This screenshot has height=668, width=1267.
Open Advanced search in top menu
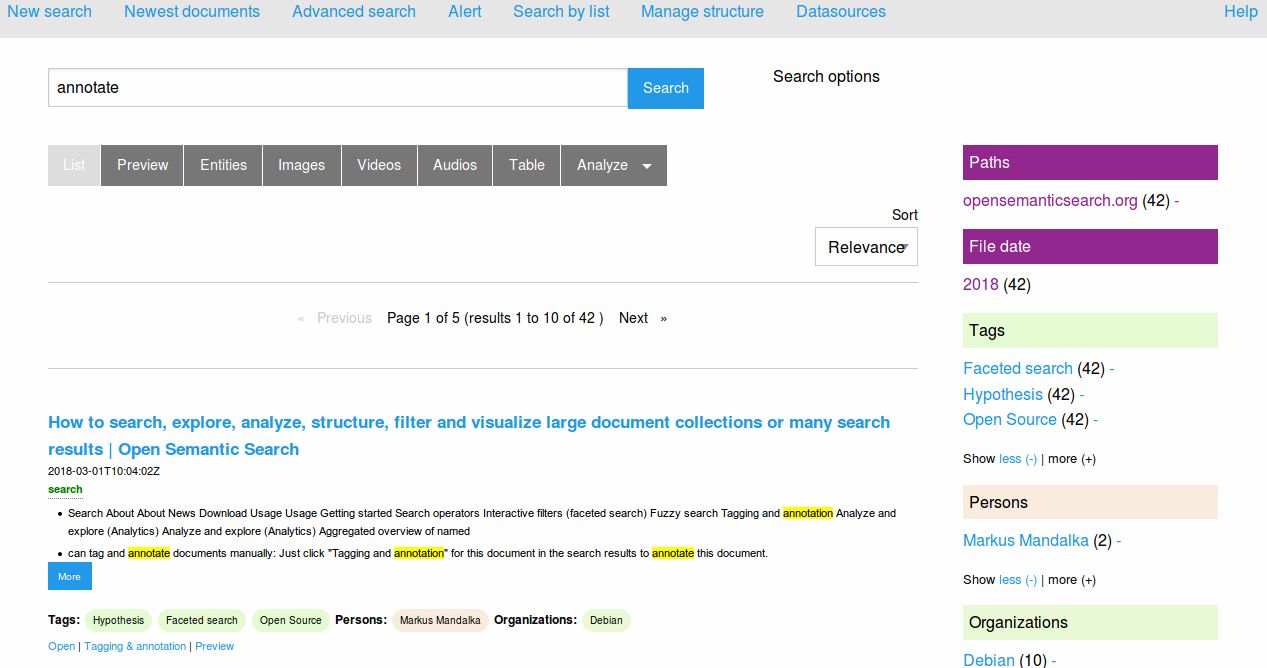coord(354,12)
